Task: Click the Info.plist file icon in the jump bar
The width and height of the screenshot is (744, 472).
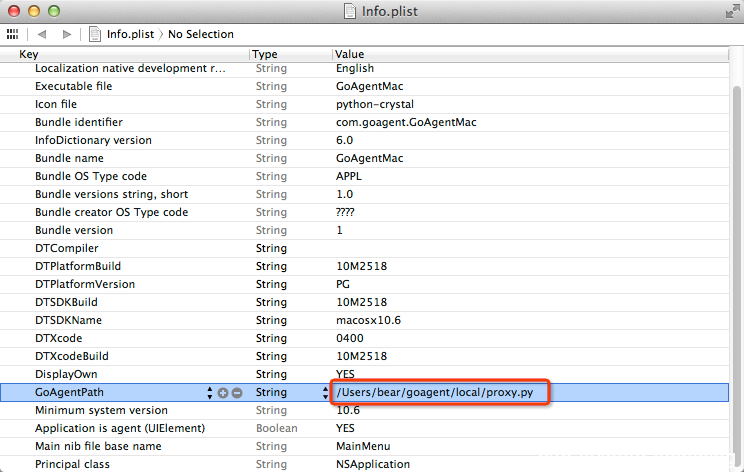Action: click(95, 34)
